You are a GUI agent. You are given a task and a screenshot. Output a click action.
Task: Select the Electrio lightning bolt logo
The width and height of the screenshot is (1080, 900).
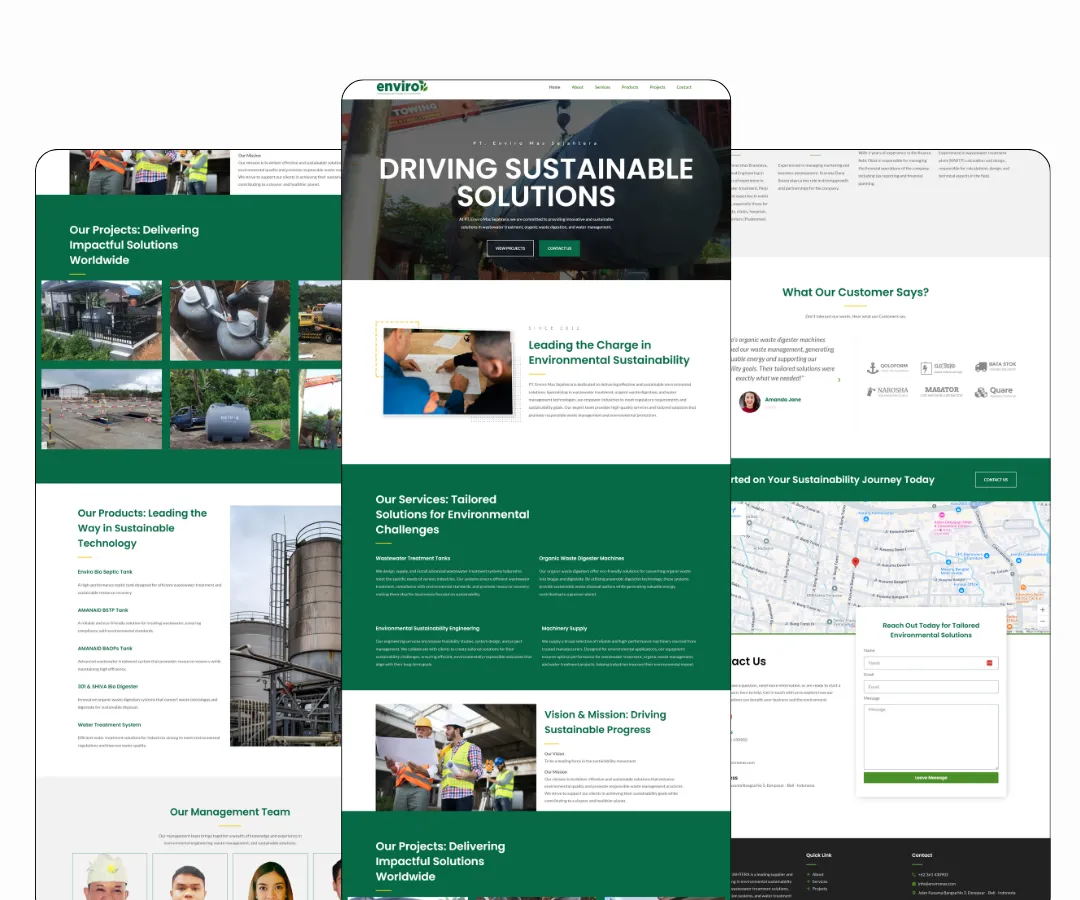925,368
